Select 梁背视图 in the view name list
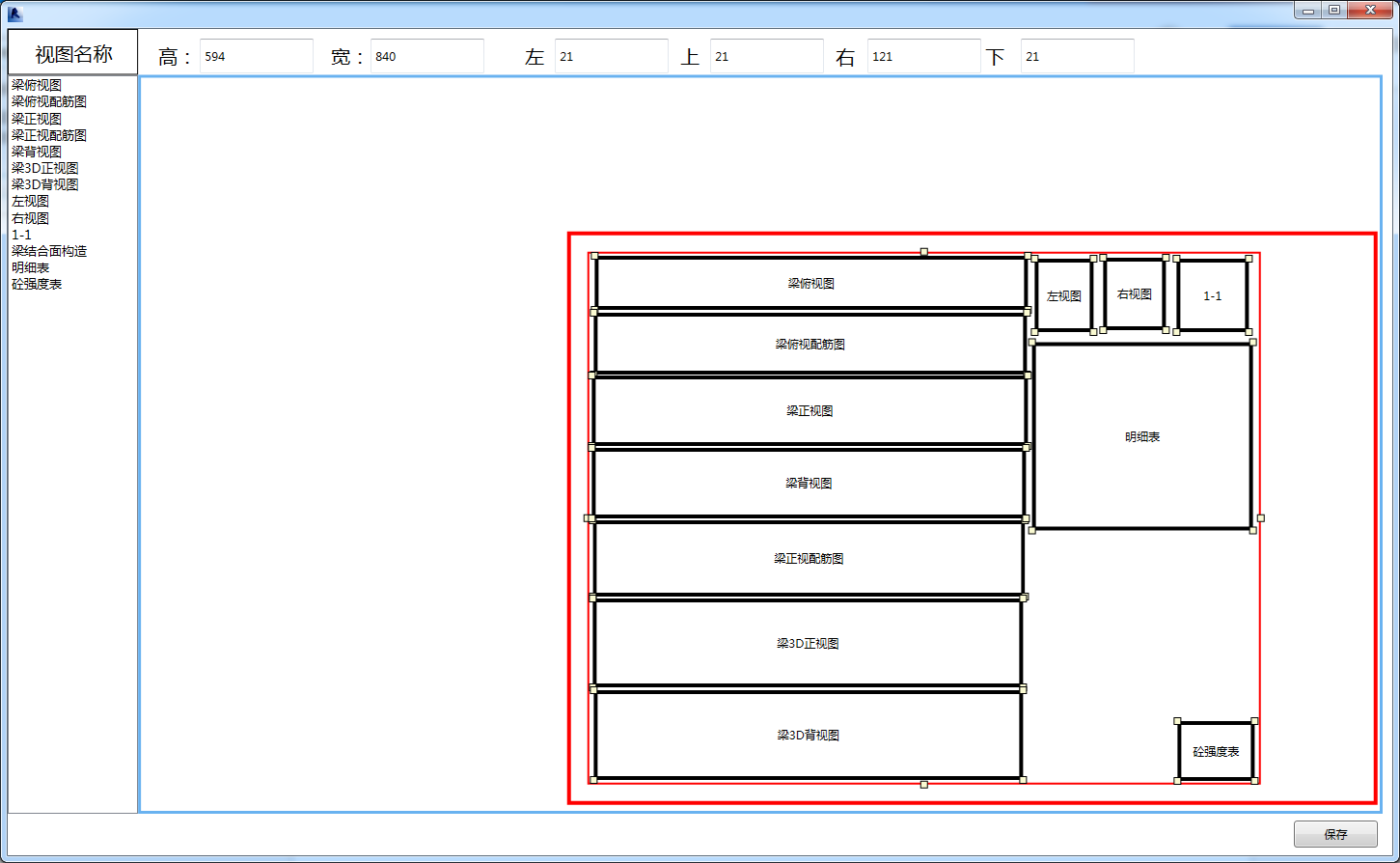The height and width of the screenshot is (863, 1400). click(x=37, y=152)
